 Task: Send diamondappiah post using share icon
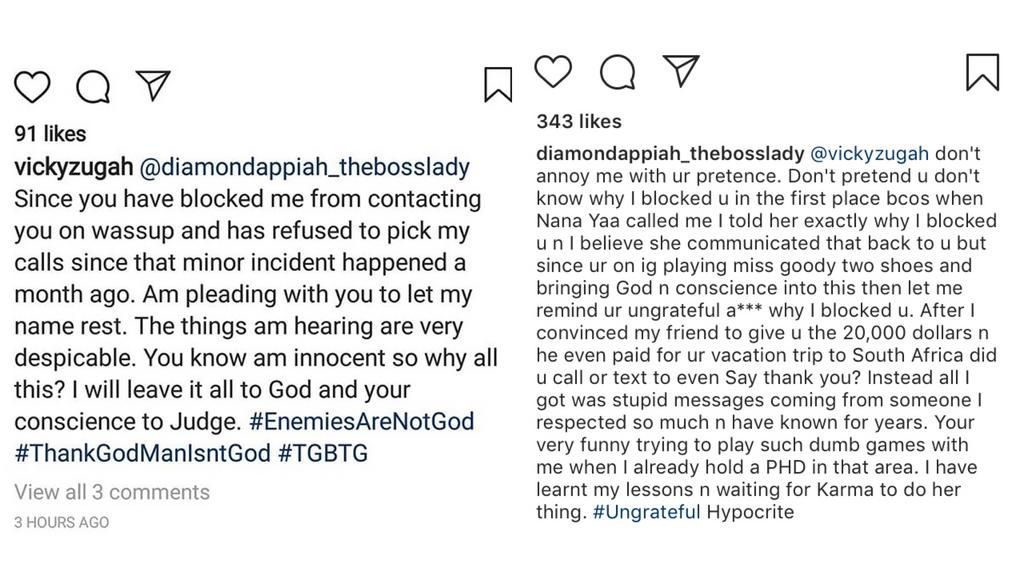tap(681, 70)
